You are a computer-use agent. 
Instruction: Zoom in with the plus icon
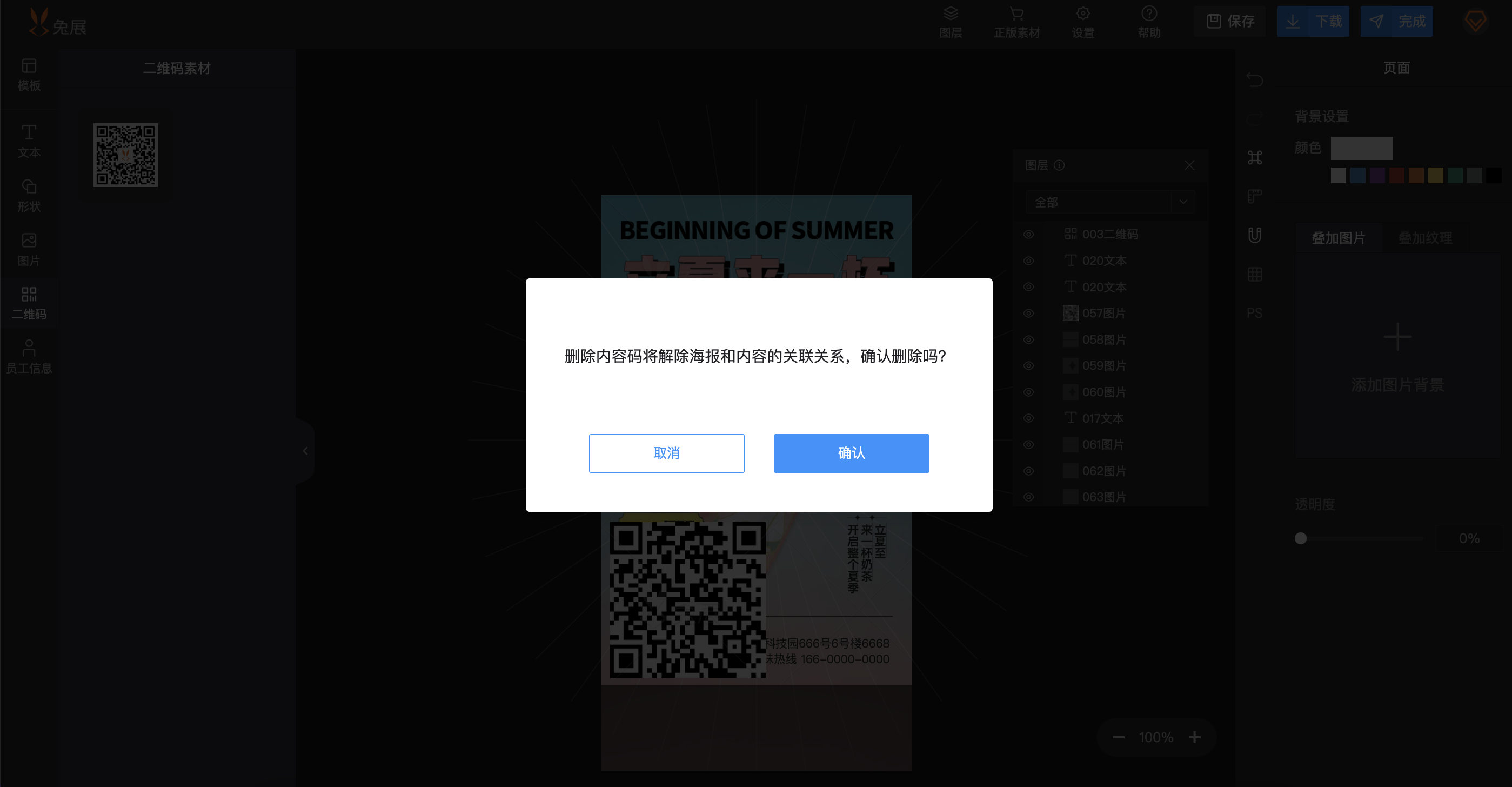(1194, 738)
